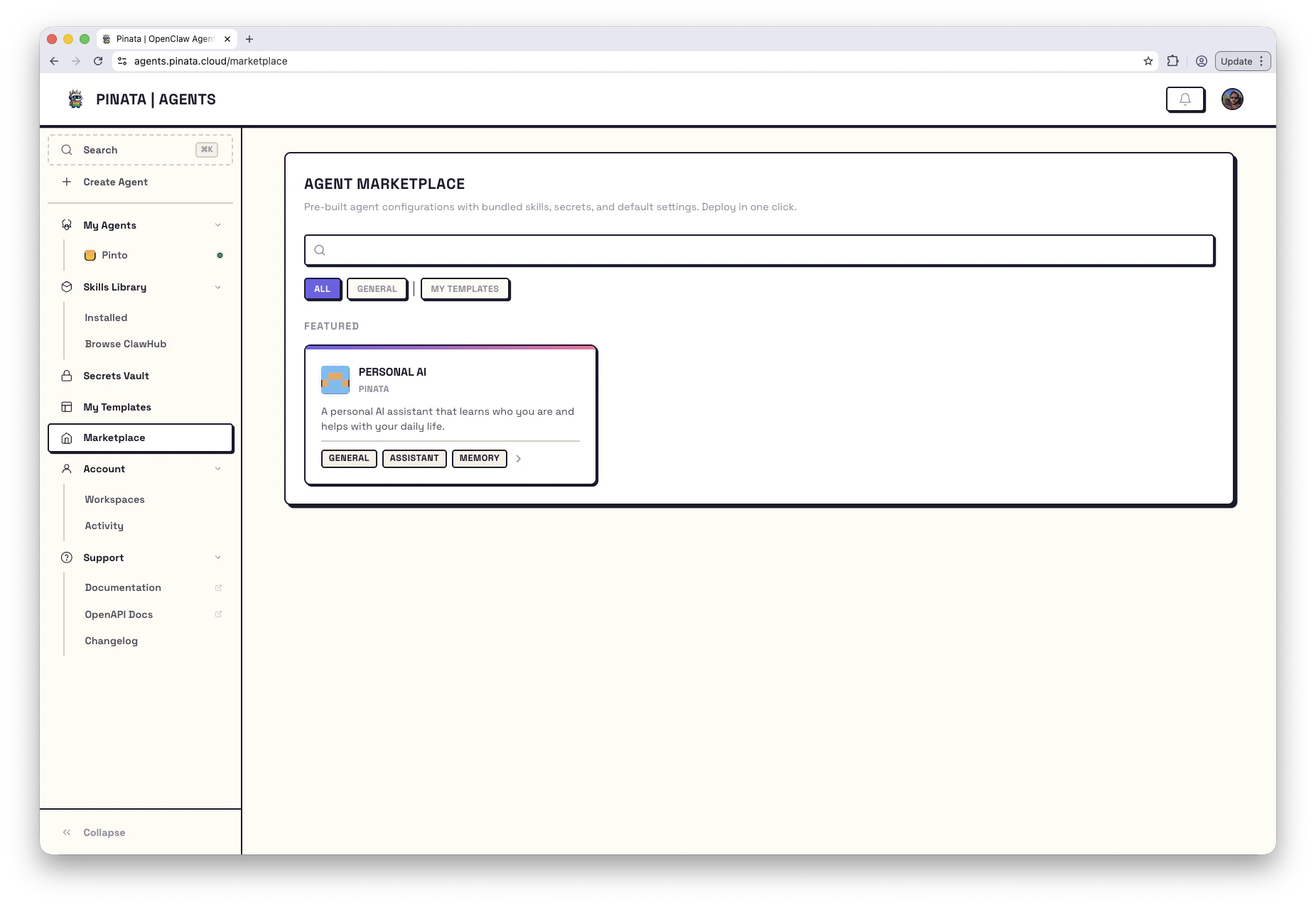Open Activity under Account
The image size is (1316, 907).
click(104, 526)
